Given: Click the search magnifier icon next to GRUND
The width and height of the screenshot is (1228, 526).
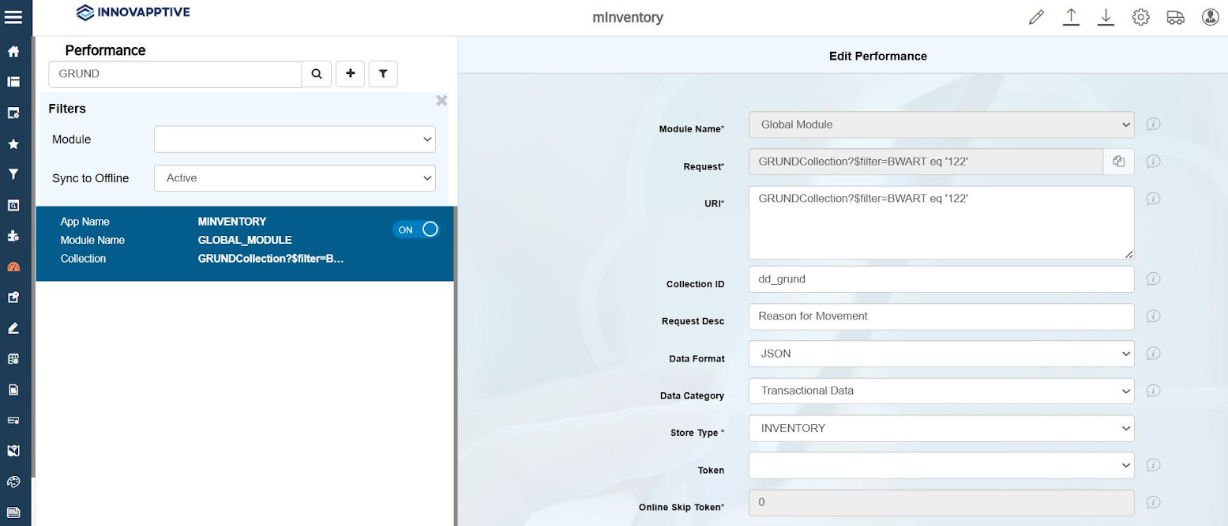Looking at the screenshot, I should point(316,74).
